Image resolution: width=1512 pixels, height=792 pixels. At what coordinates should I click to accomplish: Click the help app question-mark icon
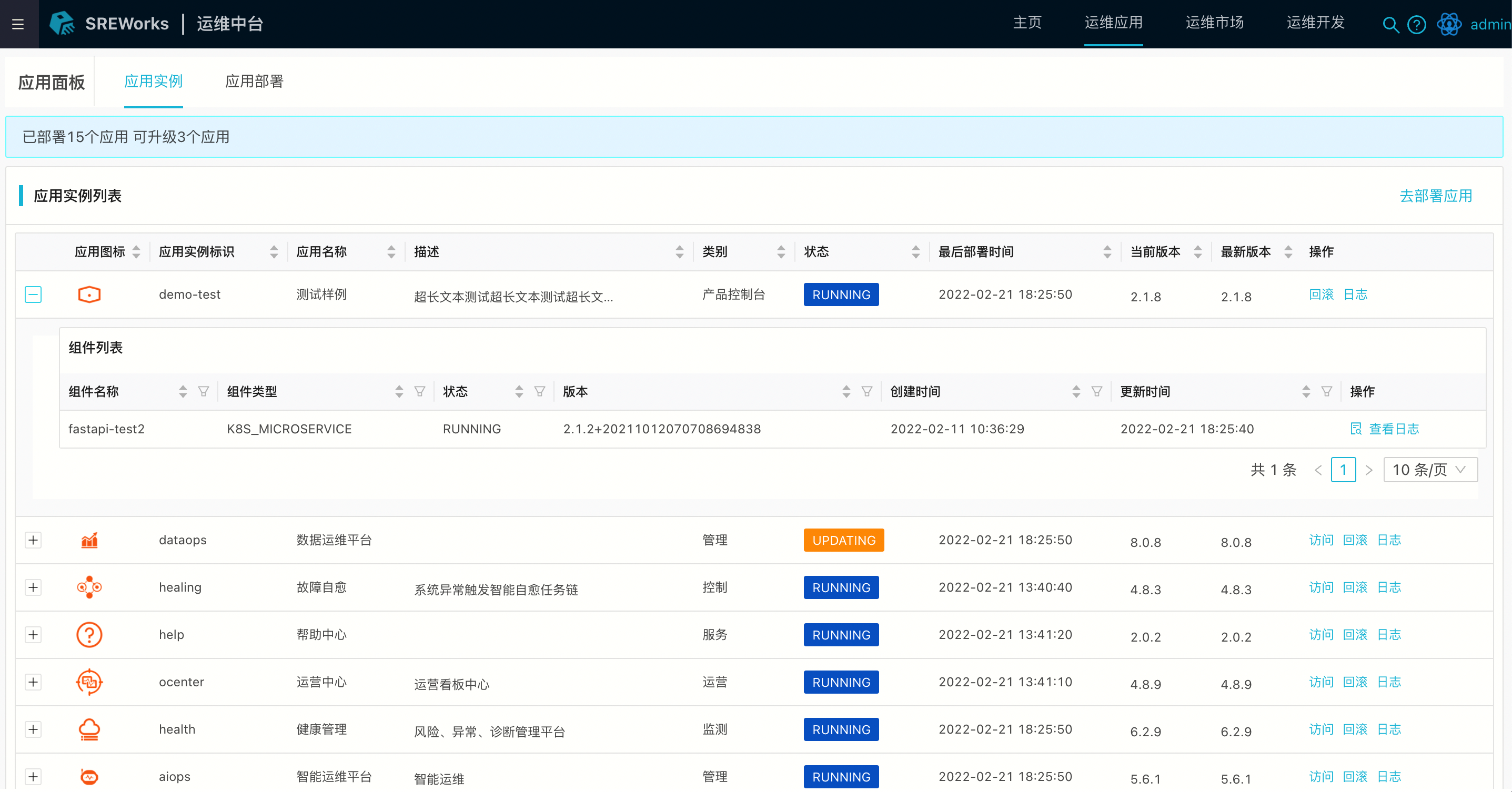pos(89,635)
